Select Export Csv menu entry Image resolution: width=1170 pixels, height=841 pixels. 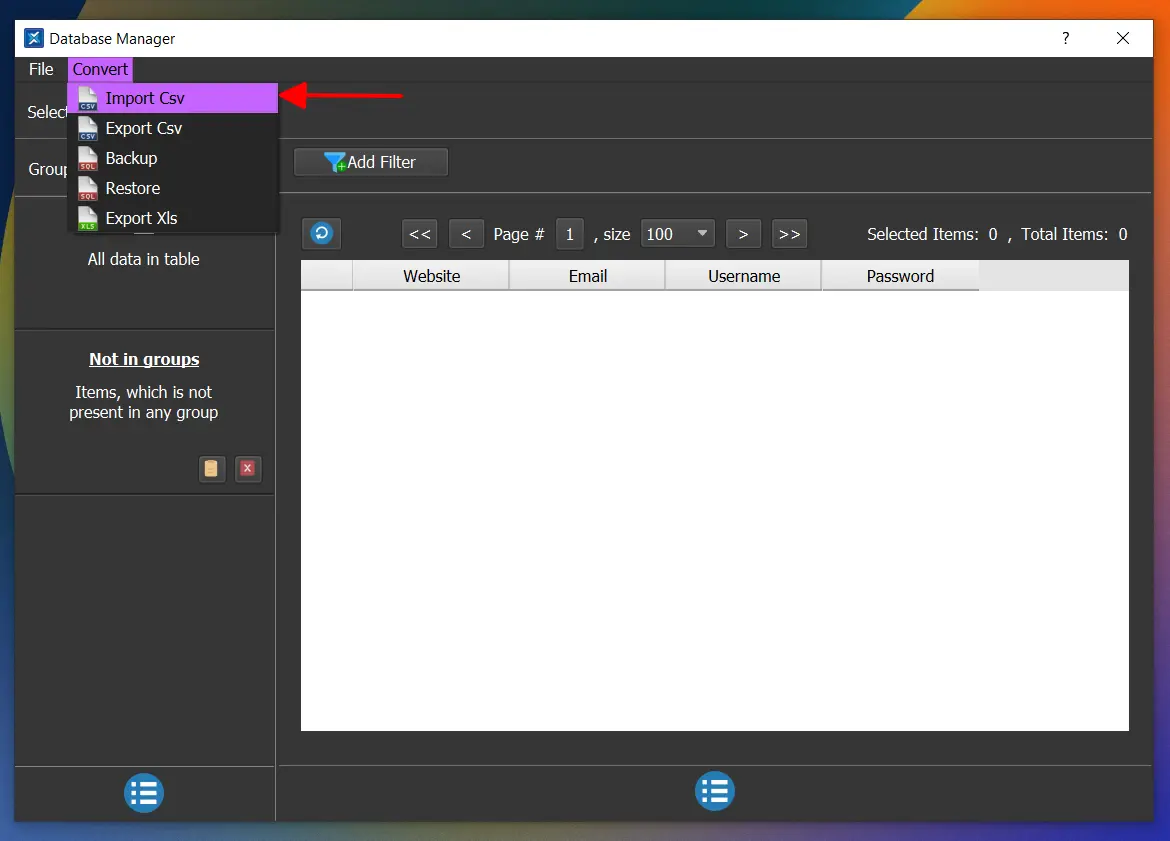[x=172, y=128]
